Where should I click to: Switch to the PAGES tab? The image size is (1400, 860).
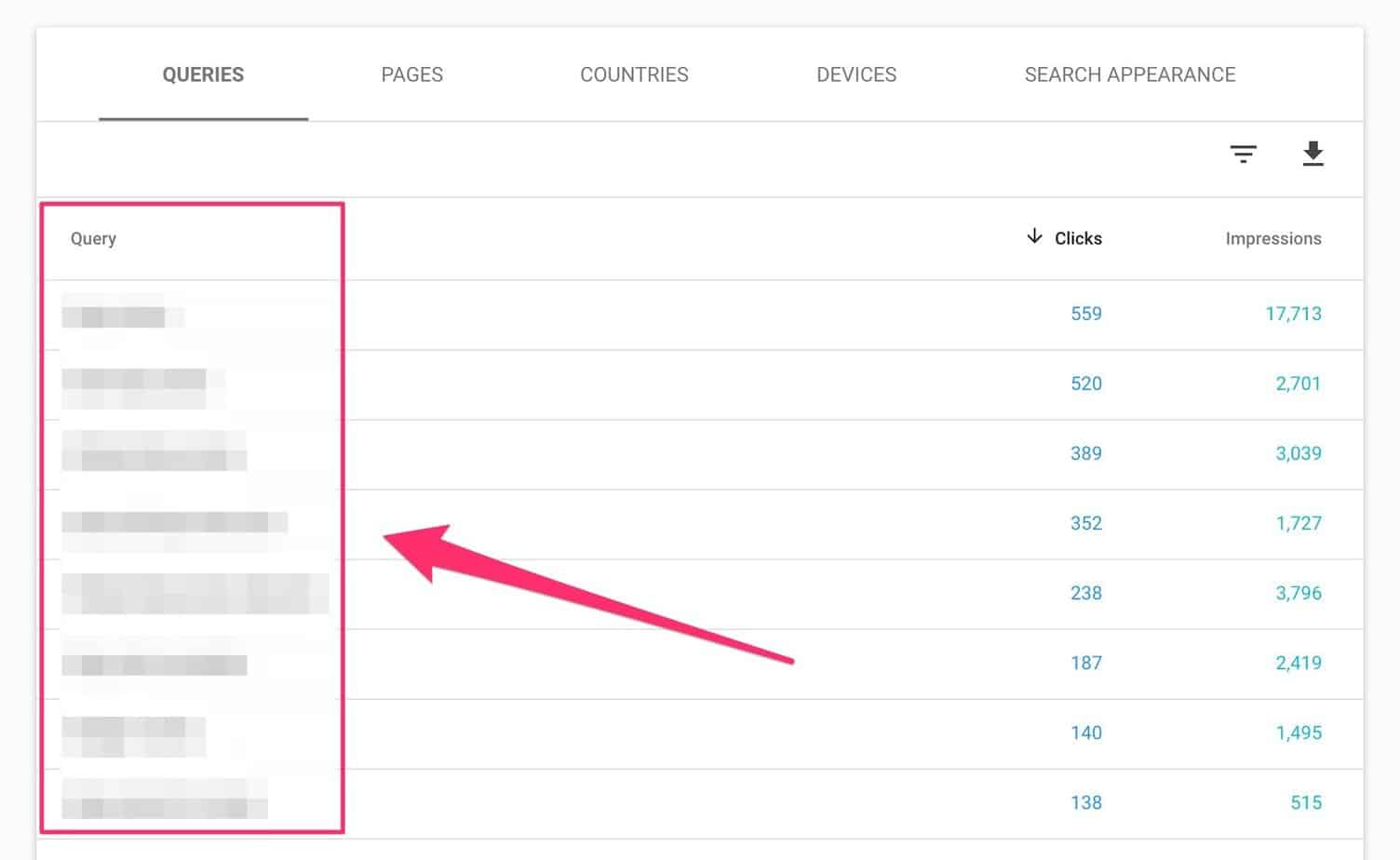pos(412,74)
